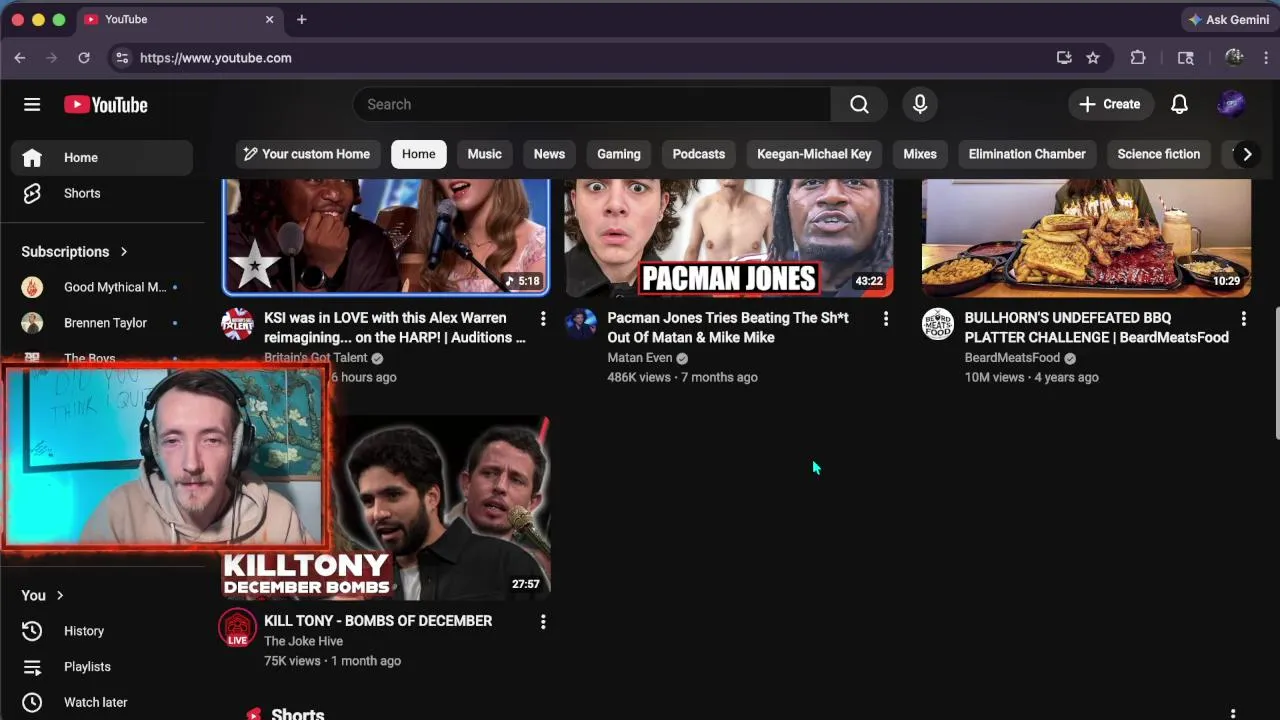Play the Pacman Jones video thumbnail
This screenshot has width=1280, height=720.
729,237
